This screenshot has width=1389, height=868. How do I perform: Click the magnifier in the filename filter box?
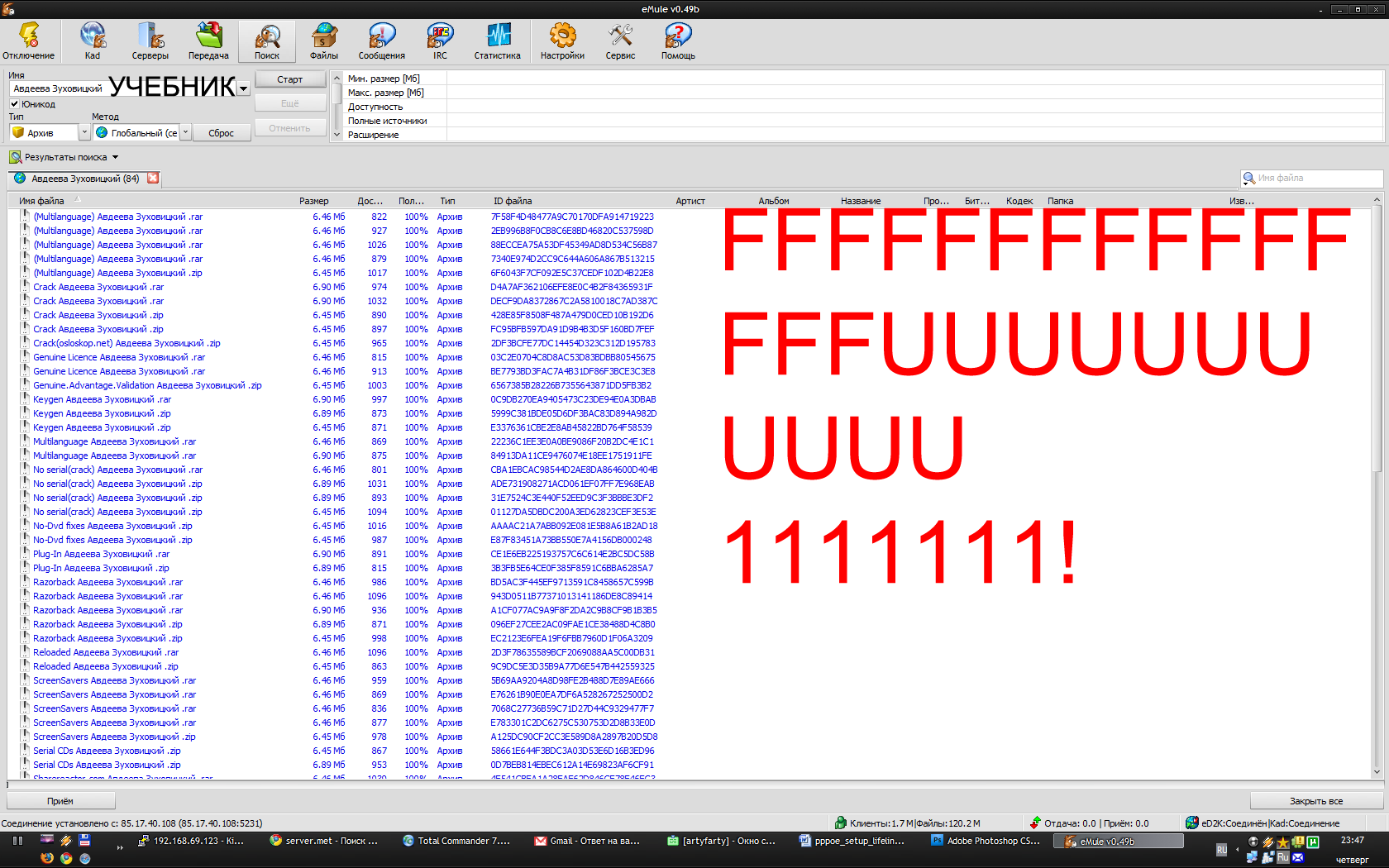[x=1248, y=178]
